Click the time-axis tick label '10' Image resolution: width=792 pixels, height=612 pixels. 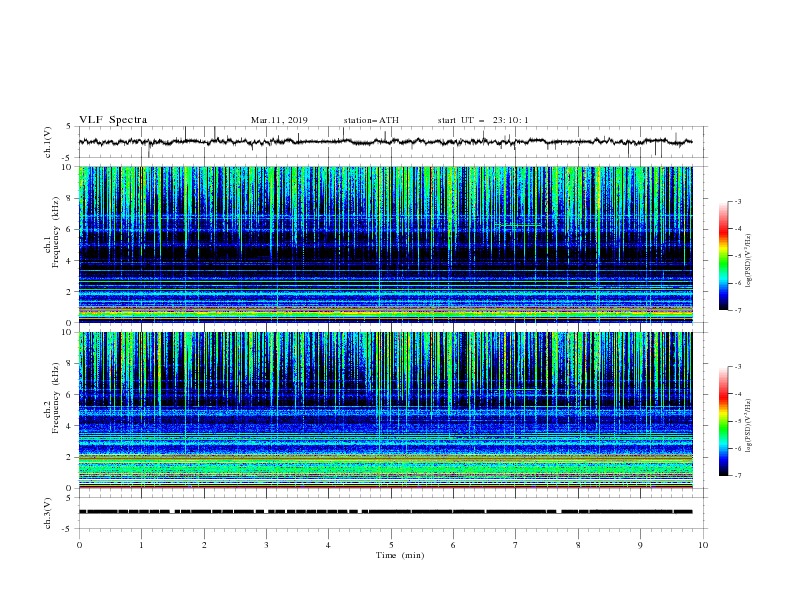coord(703,545)
